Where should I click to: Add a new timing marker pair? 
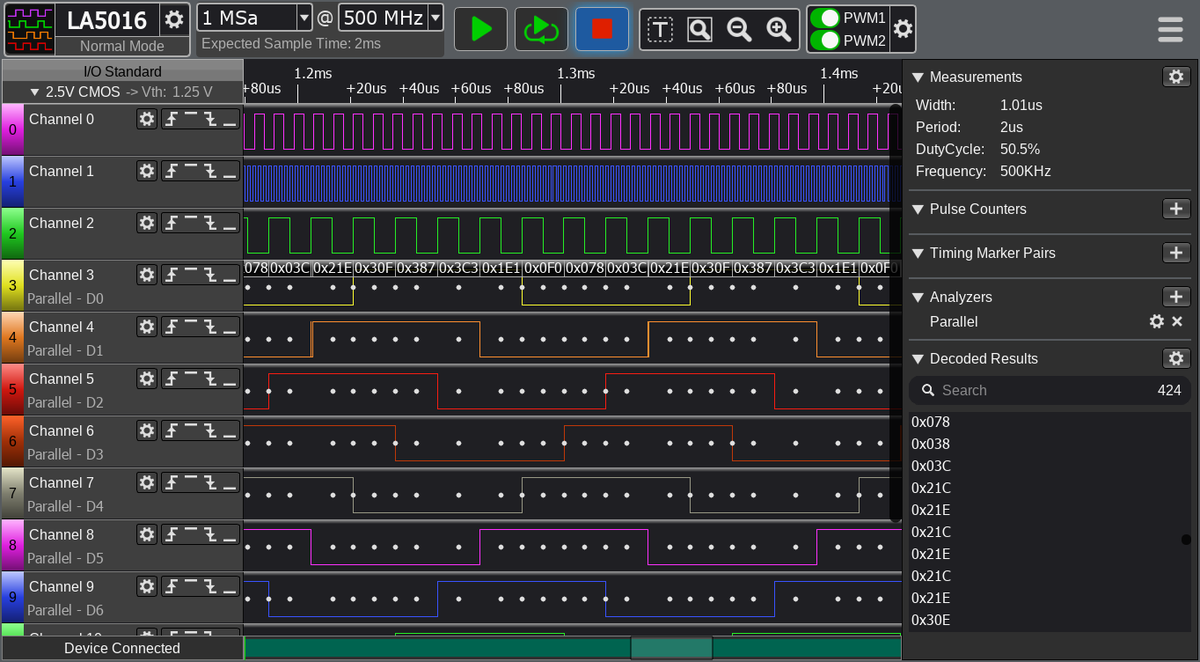(x=1176, y=253)
